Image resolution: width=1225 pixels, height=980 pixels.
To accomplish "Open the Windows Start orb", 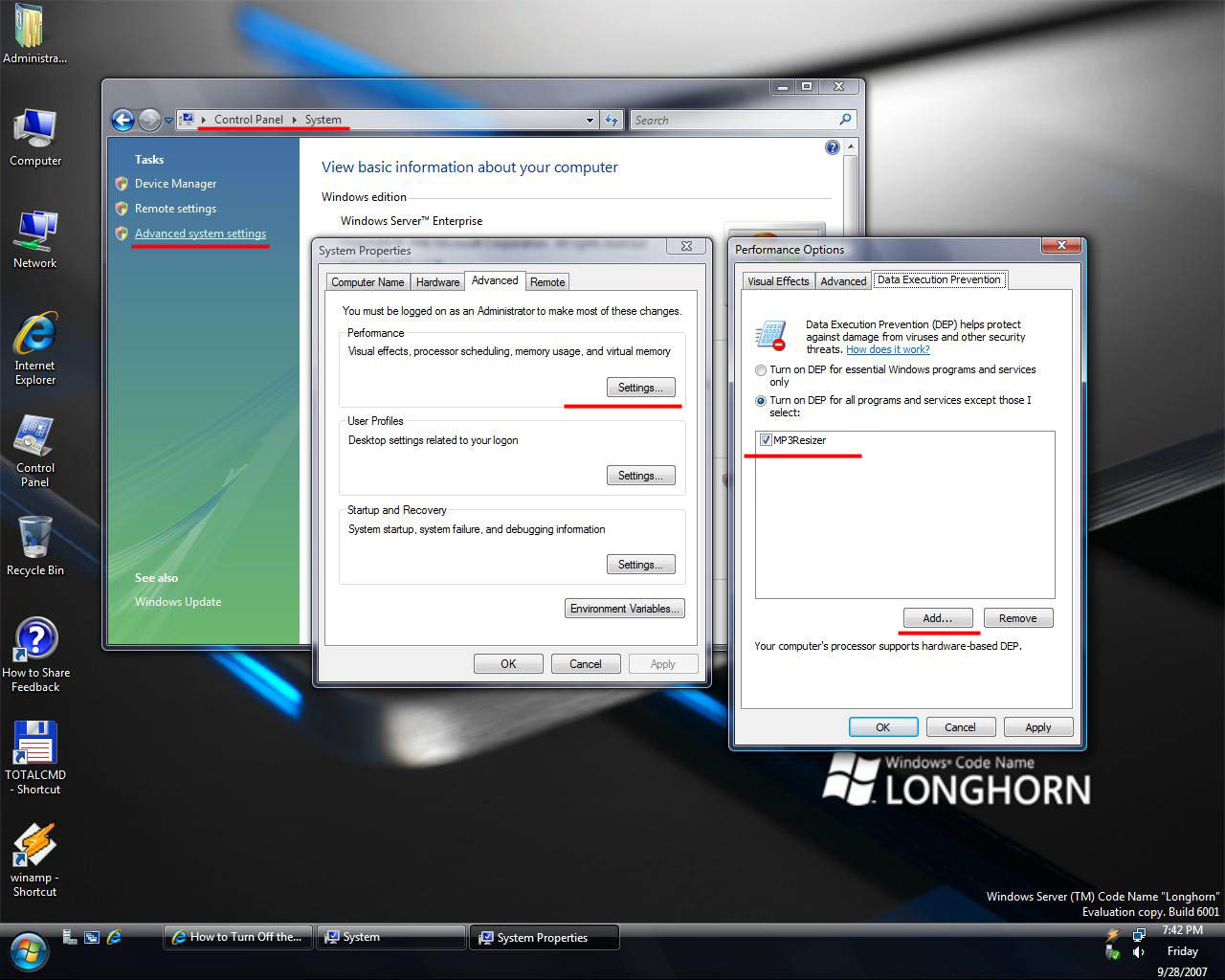I will coord(29,951).
